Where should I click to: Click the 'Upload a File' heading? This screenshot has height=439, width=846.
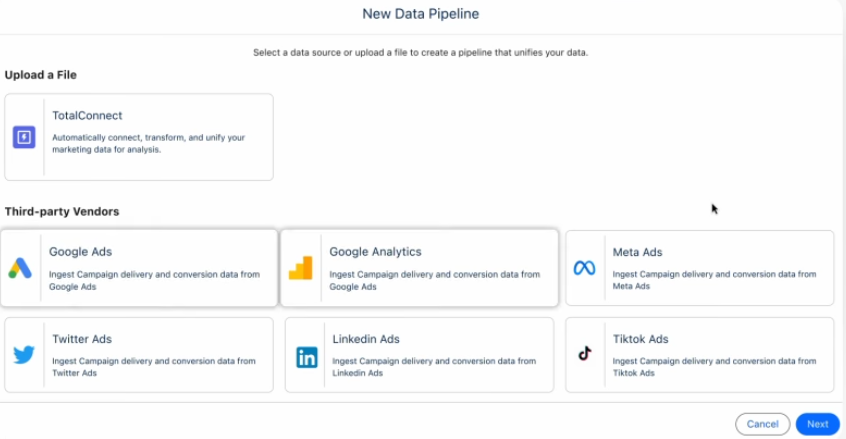[40, 75]
